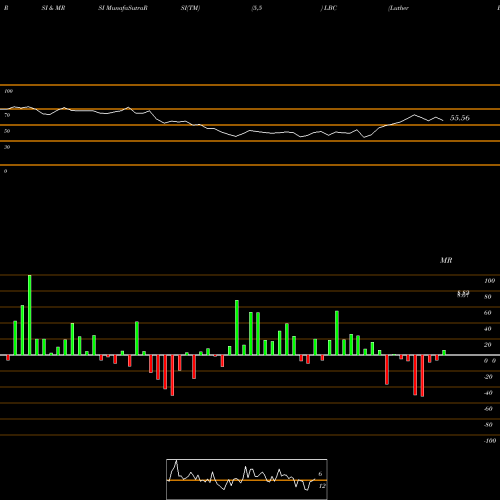
Task: Click the 60 label on the MR axis
Action: point(488,313)
